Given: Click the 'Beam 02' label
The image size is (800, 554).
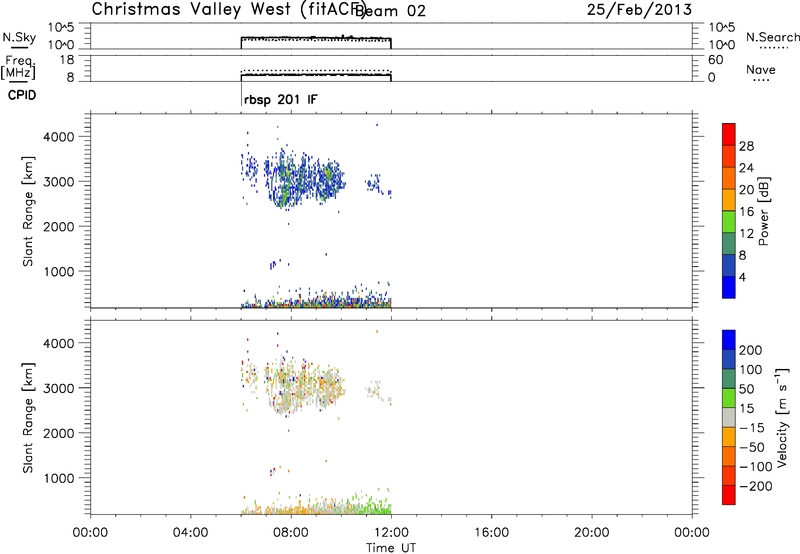Looking at the screenshot, I should point(390,11).
